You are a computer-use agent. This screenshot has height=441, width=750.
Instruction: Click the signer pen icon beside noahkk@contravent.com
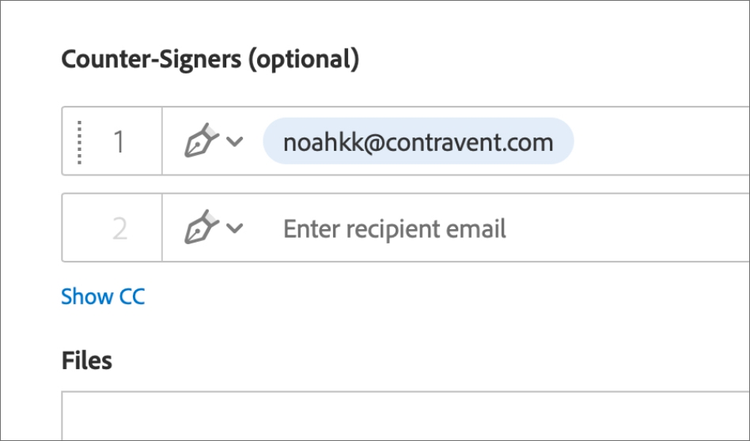coord(203,142)
